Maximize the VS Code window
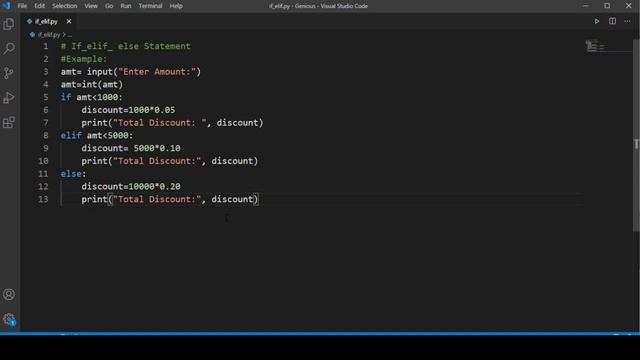 tap(607, 6)
